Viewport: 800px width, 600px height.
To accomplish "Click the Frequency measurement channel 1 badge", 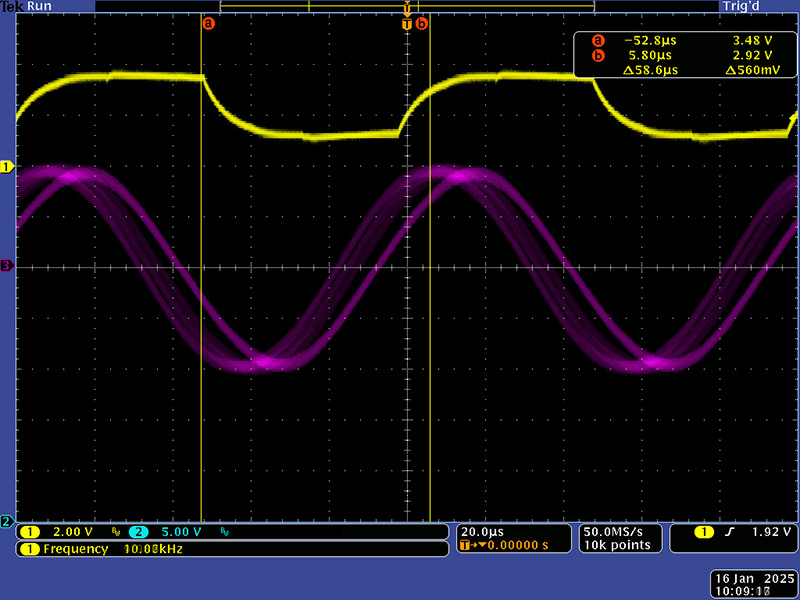I will (x=27, y=549).
